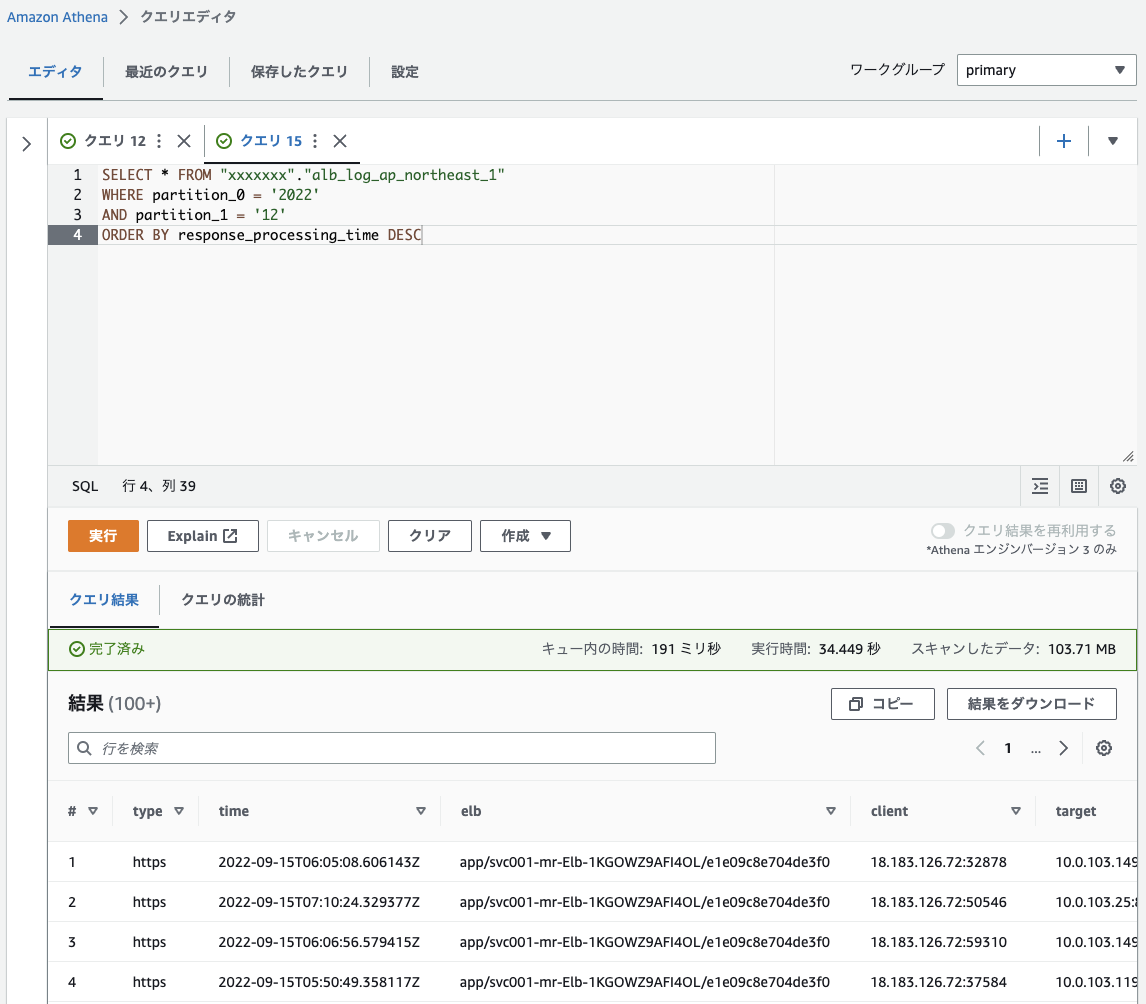The image size is (1146, 1004).
Task: Expand the 作成 dropdown button
Action: click(x=525, y=536)
